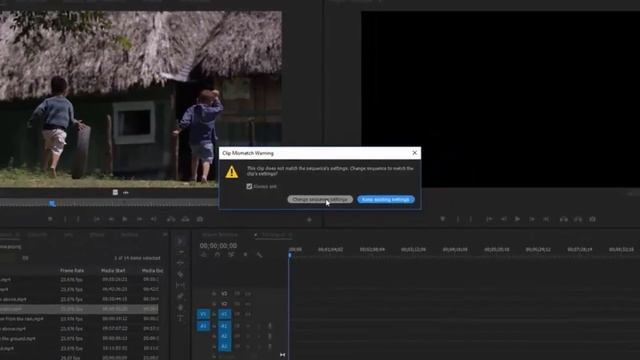Click the timeline playhead marker
This screenshot has width=640, height=360.
tap(290, 255)
